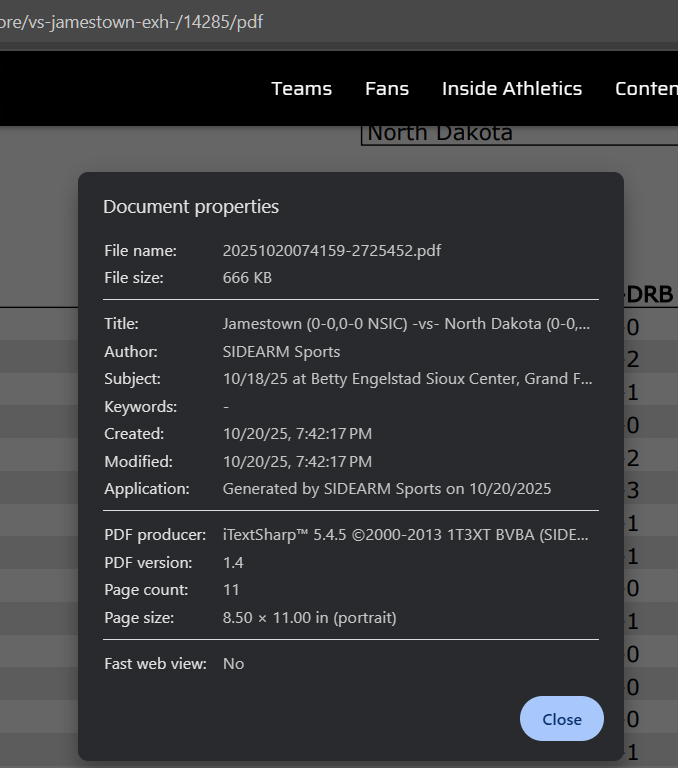Click the PDF file name value

point(331,250)
